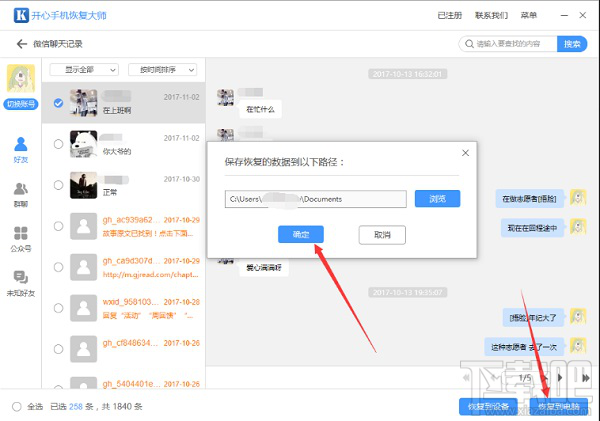Click sender avatar beside 在忙什么 message

tap(225, 97)
